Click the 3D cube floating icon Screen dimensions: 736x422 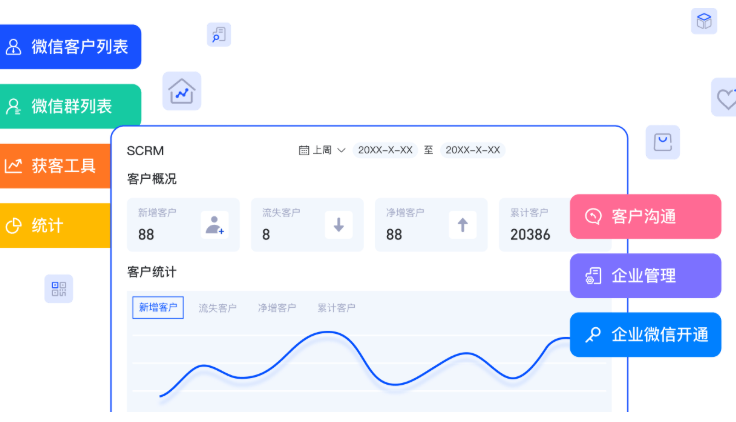(704, 21)
